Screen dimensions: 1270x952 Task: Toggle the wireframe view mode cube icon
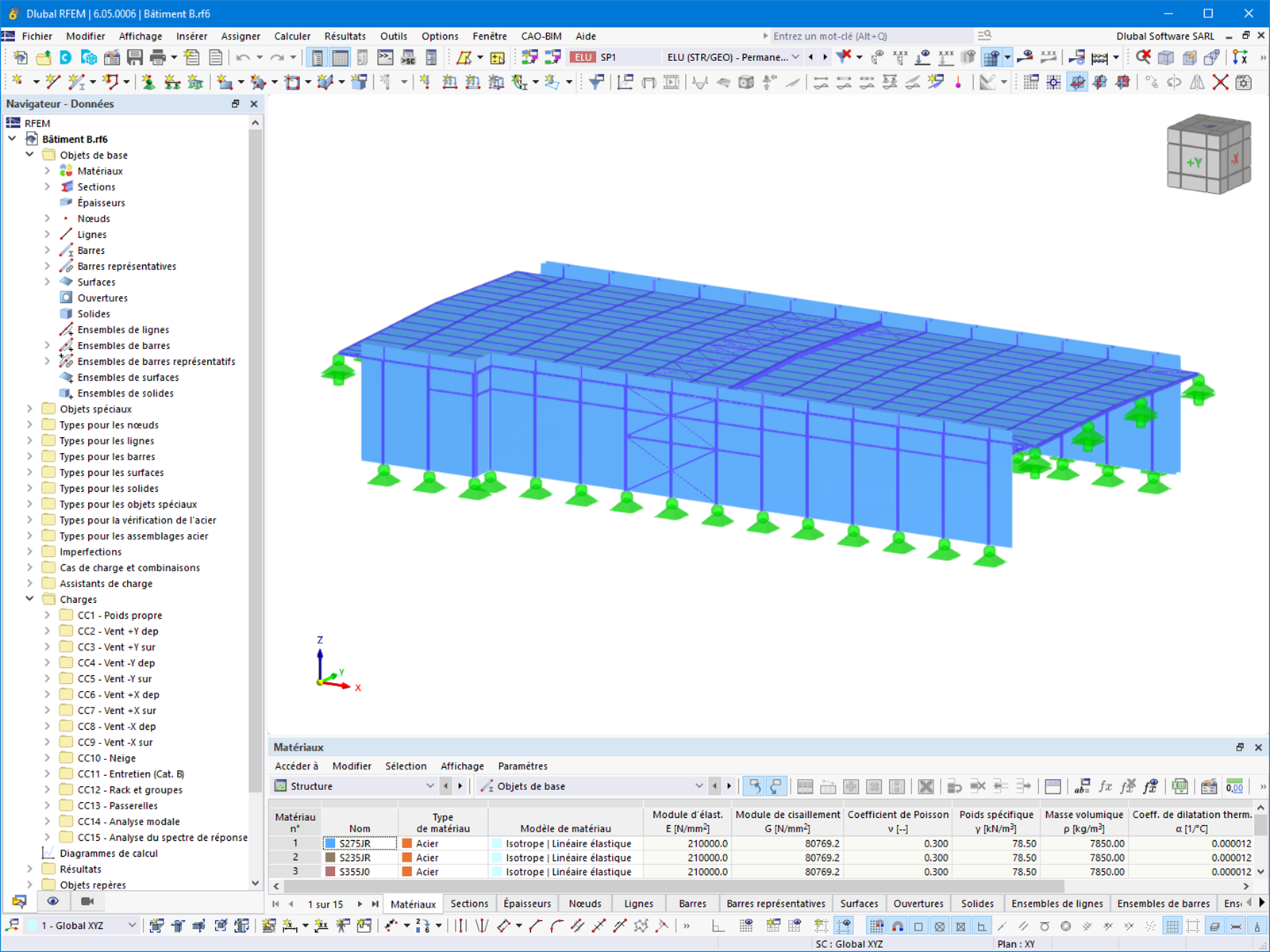pos(1166,57)
